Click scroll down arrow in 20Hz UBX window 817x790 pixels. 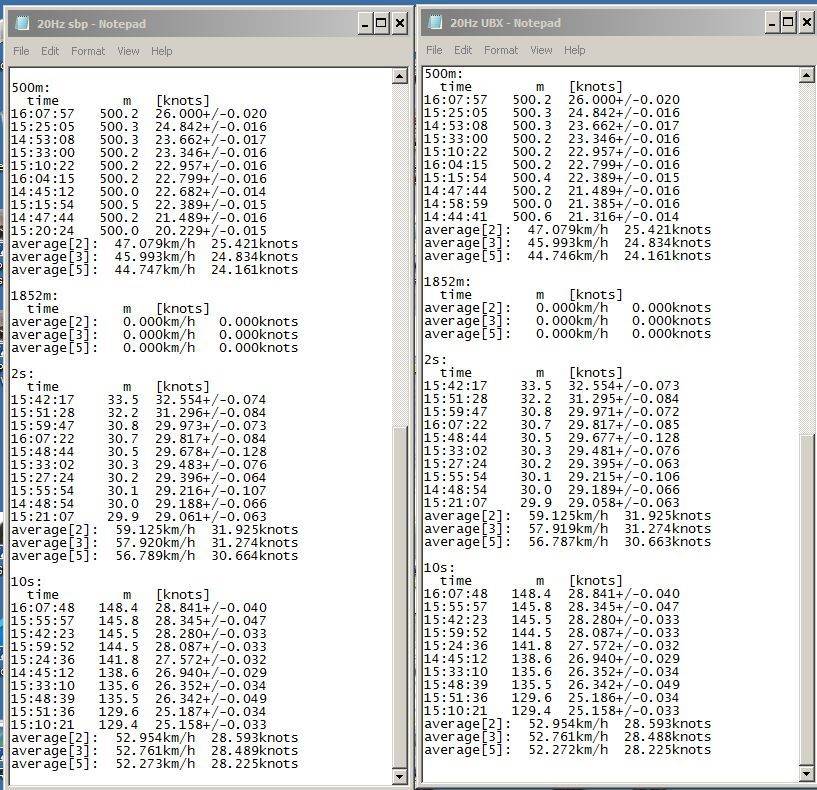806,772
